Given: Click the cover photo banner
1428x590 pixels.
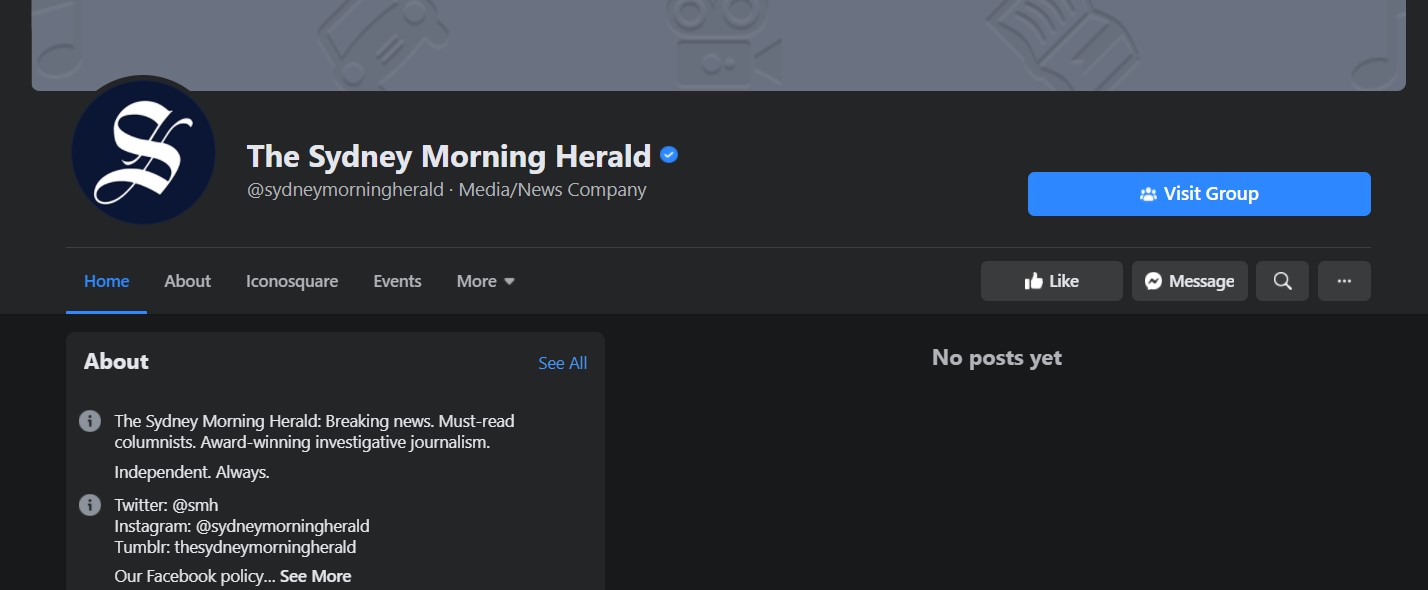Looking at the screenshot, I should point(718,45).
